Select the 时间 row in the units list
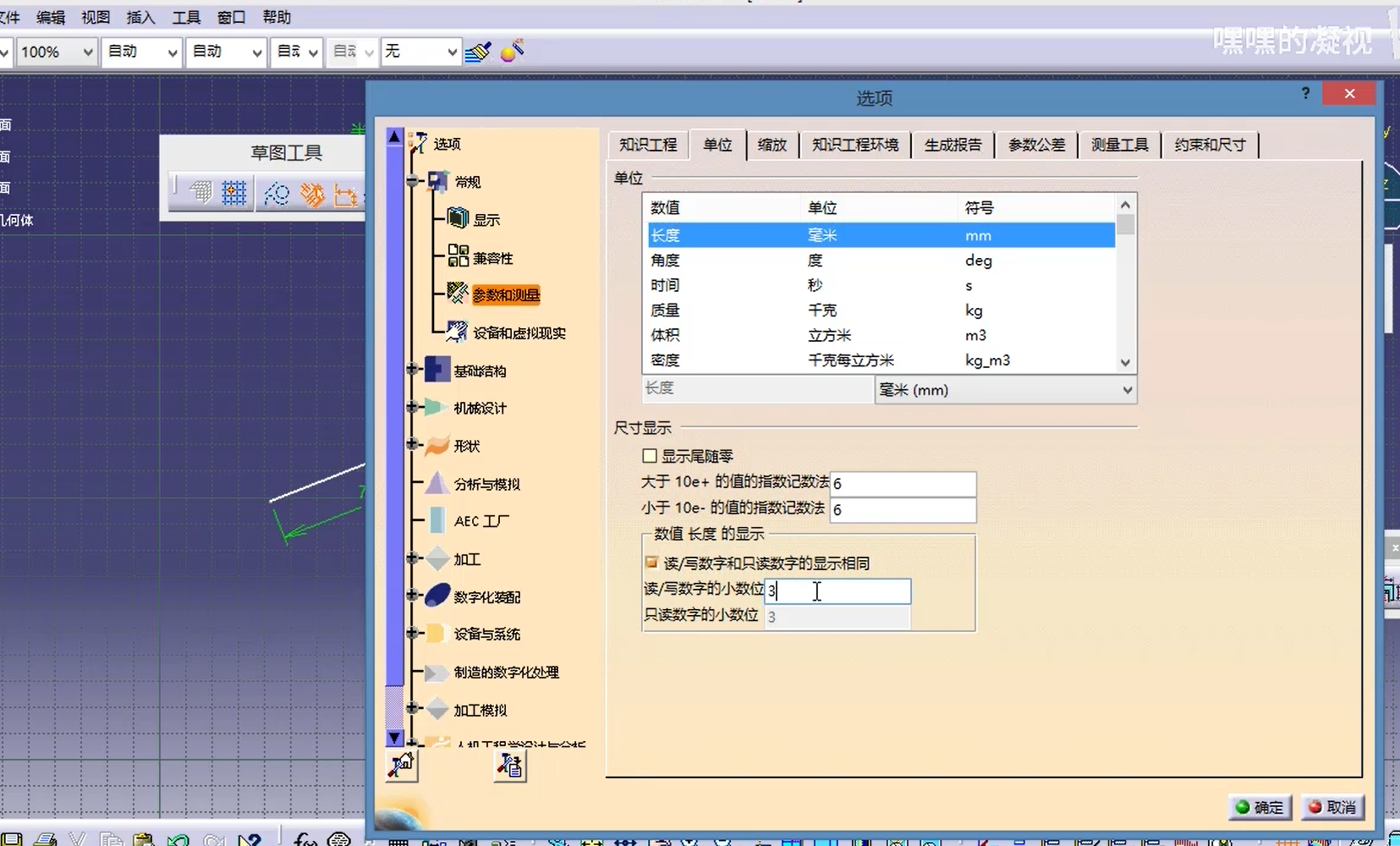This screenshot has height=846, width=1400. [881, 285]
